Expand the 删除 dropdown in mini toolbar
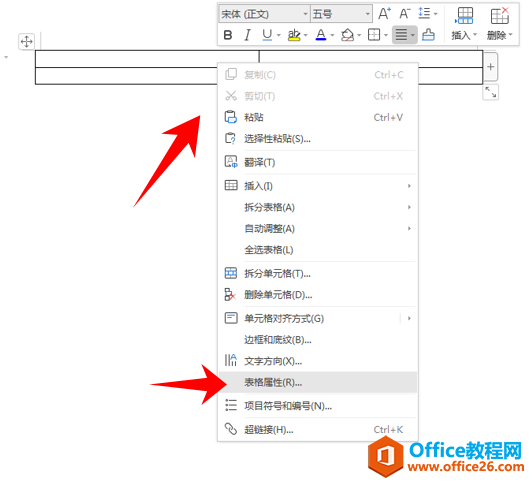The height and width of the screenshot is (484, 531). 510,35
